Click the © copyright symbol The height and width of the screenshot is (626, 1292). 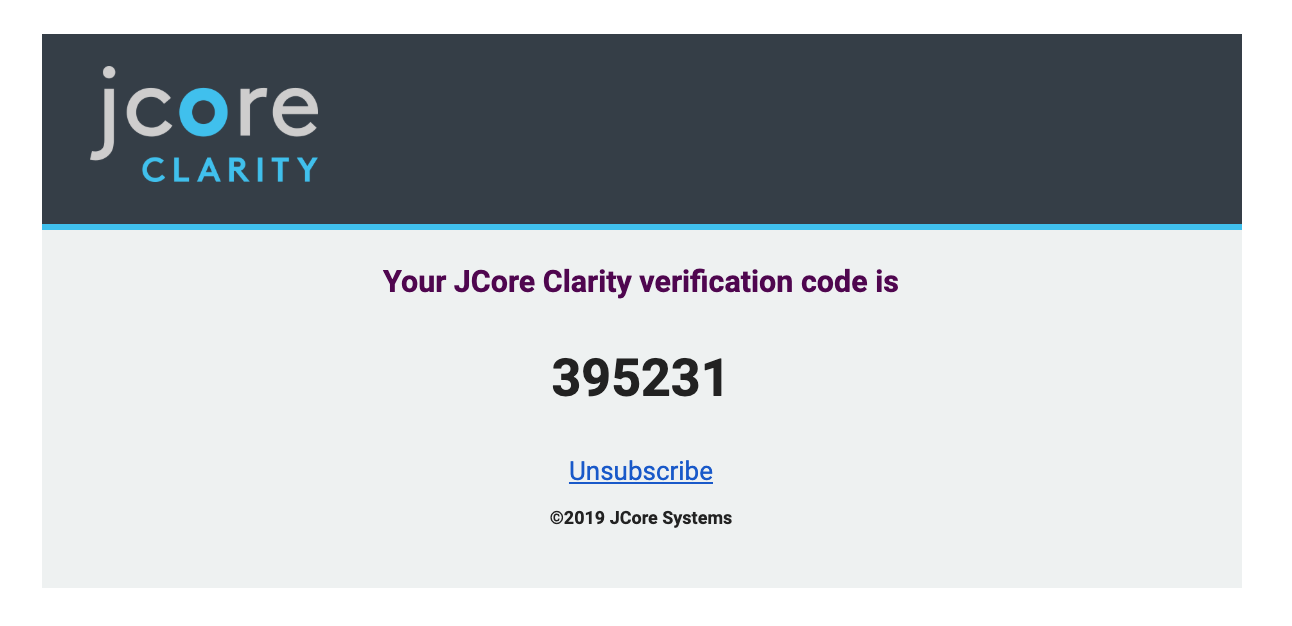(555, 518)
